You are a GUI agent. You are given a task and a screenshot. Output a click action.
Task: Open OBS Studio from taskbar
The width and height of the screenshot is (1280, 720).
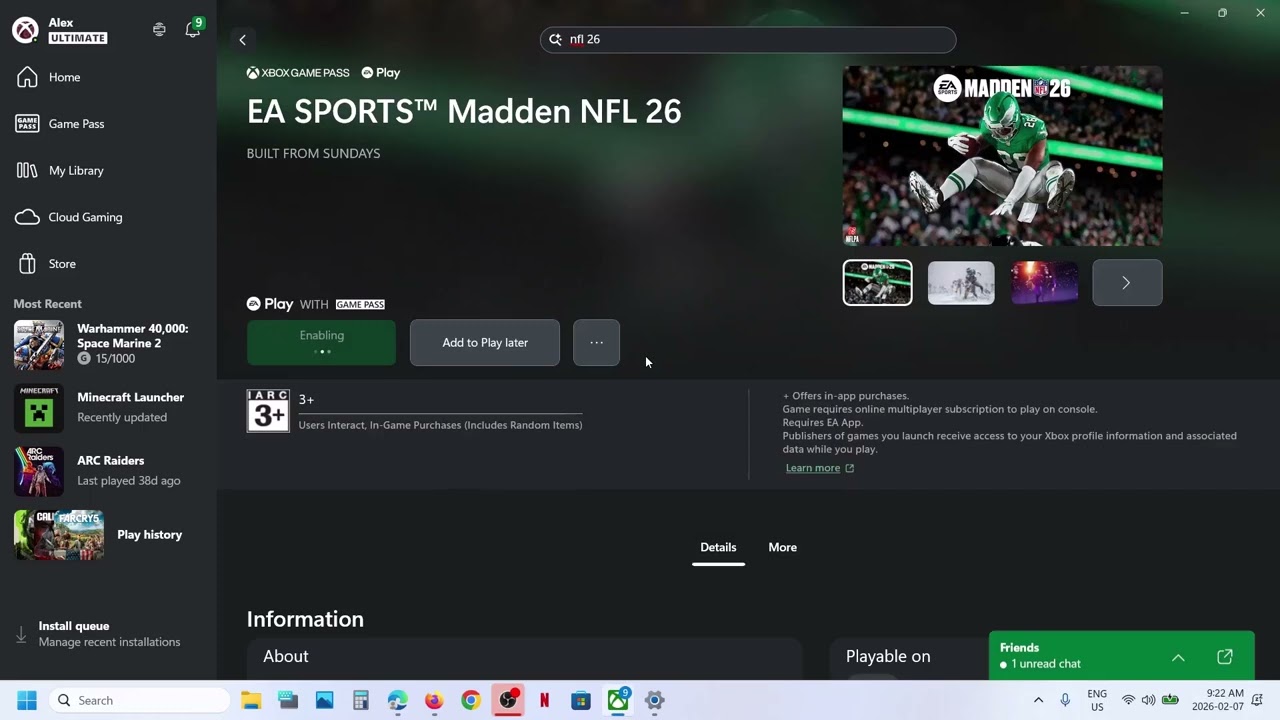pyautogui.click(x=508, y=699)
